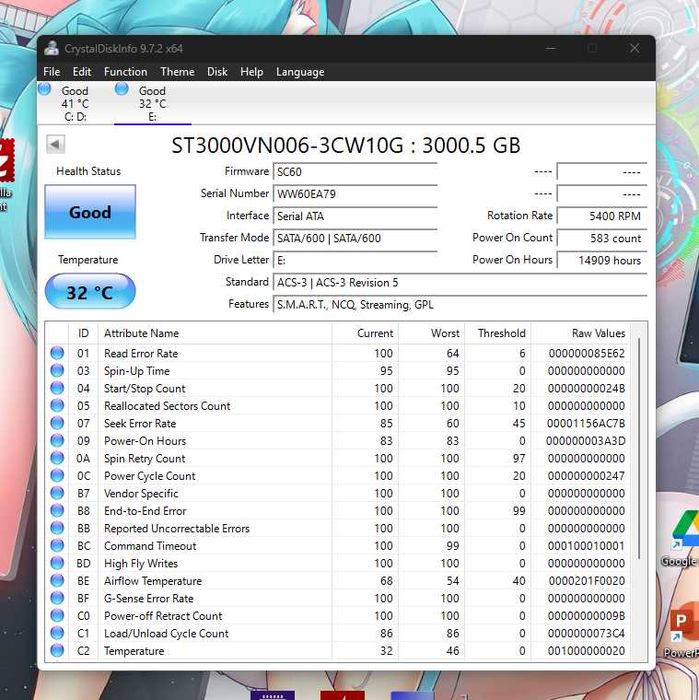This screenshot has height=700, width=699.
Task: Open the Disk menu
Action: click(x=217, y=72)
